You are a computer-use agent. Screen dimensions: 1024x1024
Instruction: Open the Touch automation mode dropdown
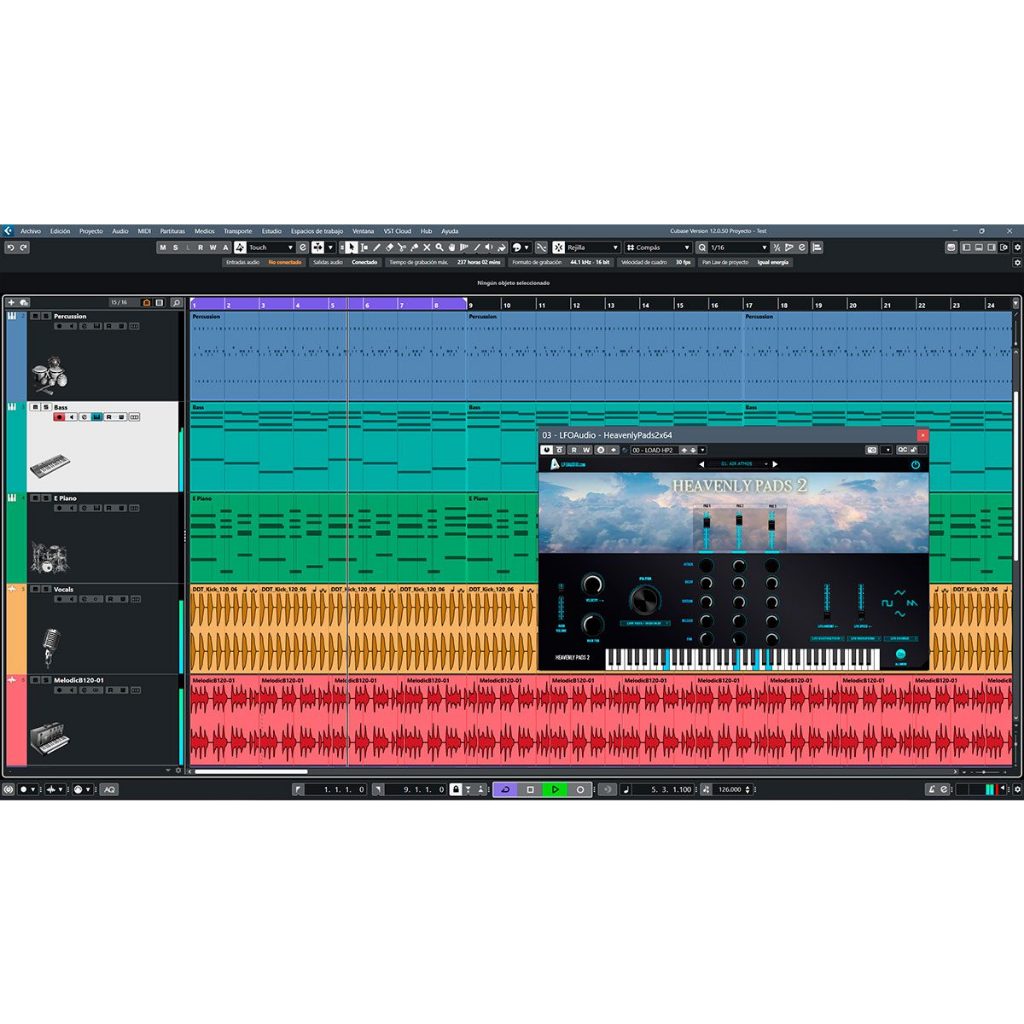[272, 248]
